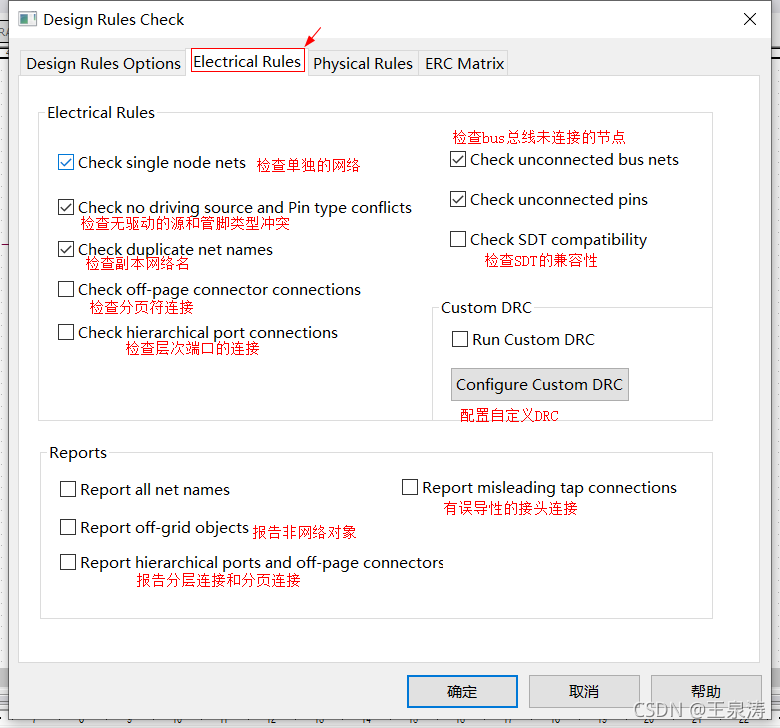This screenshot has height=728, width=780.
Task: Check Report misleading tap connections
Action: tap(410, 487)
